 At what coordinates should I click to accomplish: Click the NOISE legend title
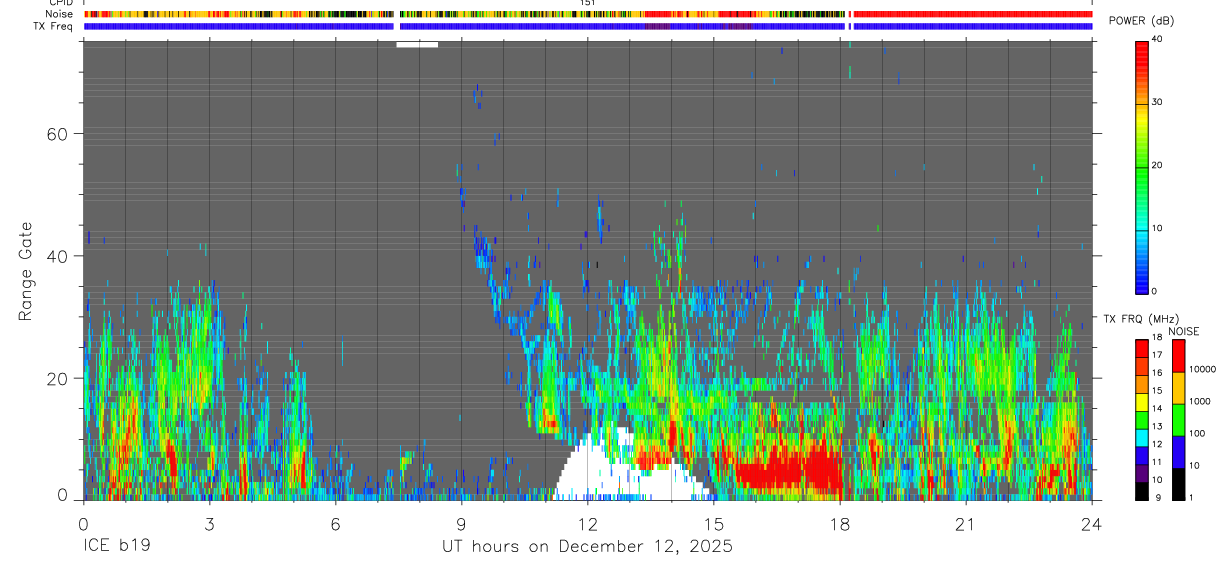click(1184, 331)
